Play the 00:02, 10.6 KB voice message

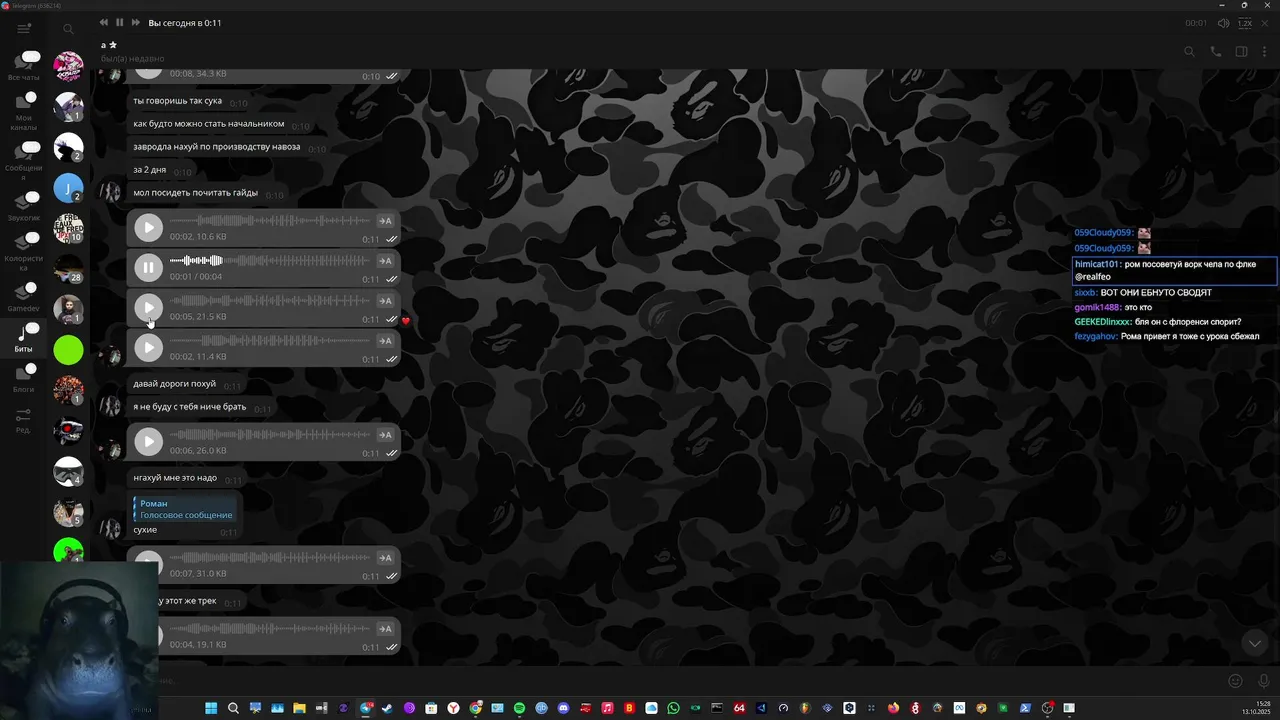[148, 228]
